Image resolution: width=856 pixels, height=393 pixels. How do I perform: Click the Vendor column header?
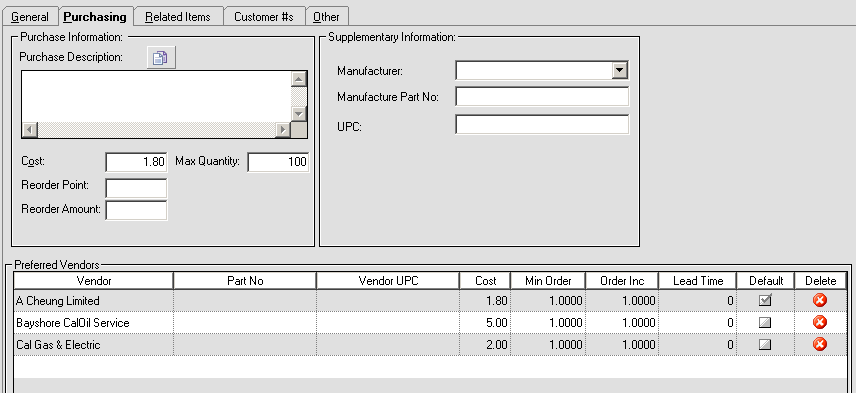coord(94,281)
